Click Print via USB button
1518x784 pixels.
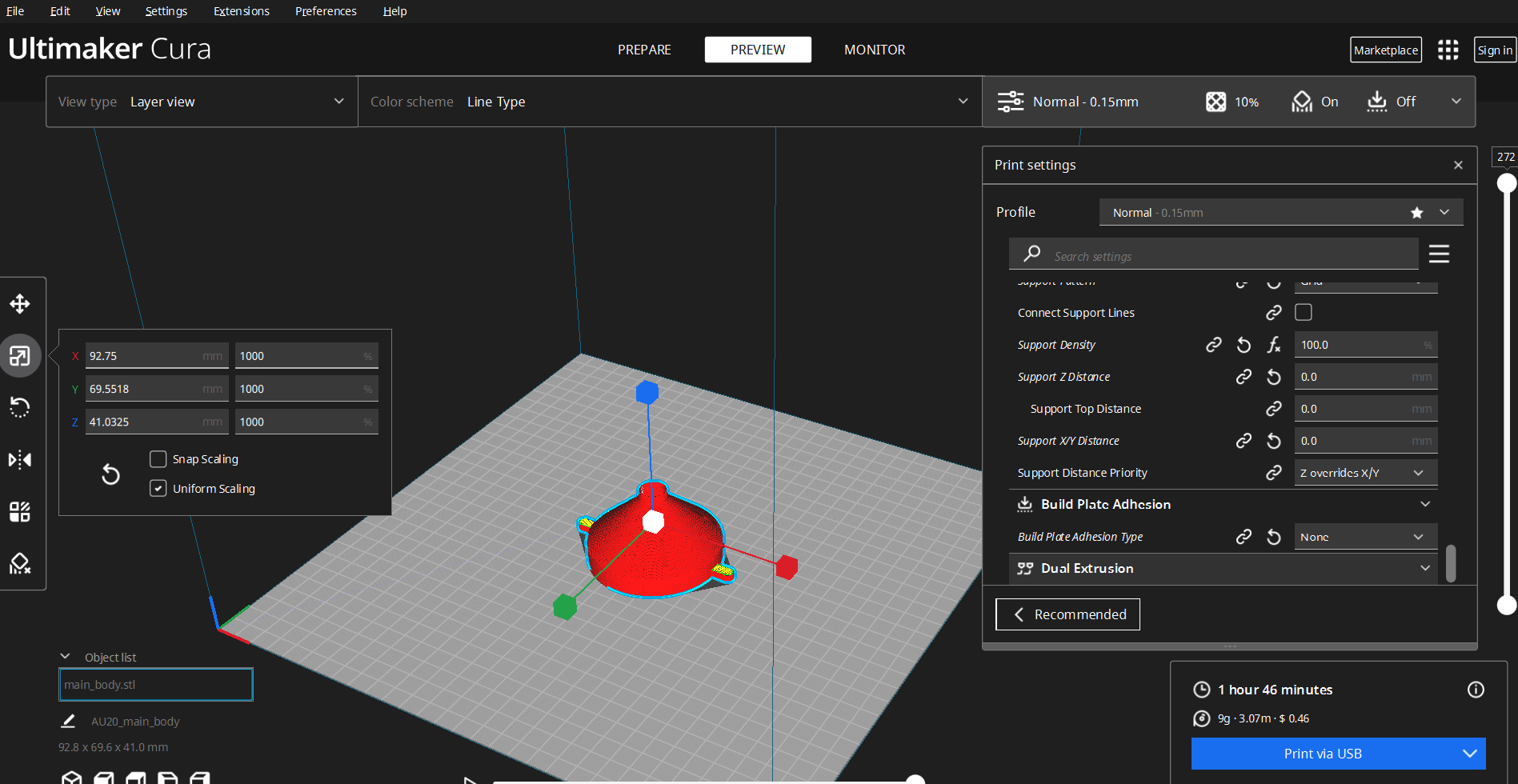[1323, 754]
